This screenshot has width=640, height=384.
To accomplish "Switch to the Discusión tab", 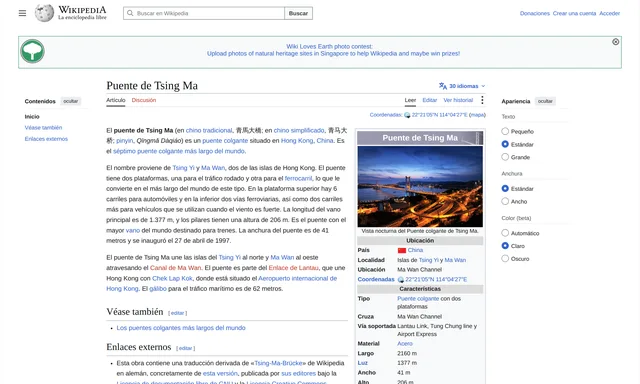I will (144, 100).
